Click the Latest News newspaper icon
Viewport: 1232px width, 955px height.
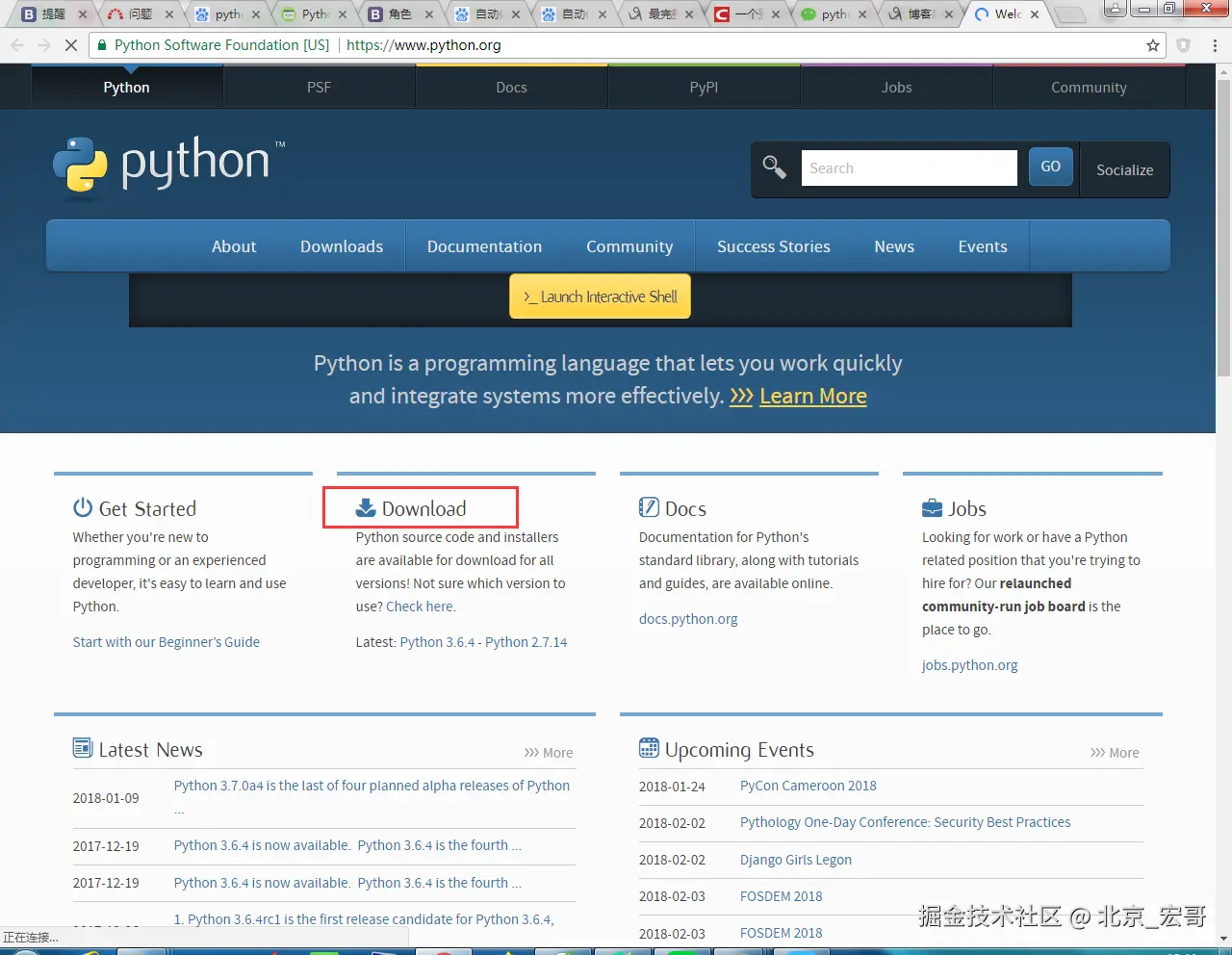83,748
